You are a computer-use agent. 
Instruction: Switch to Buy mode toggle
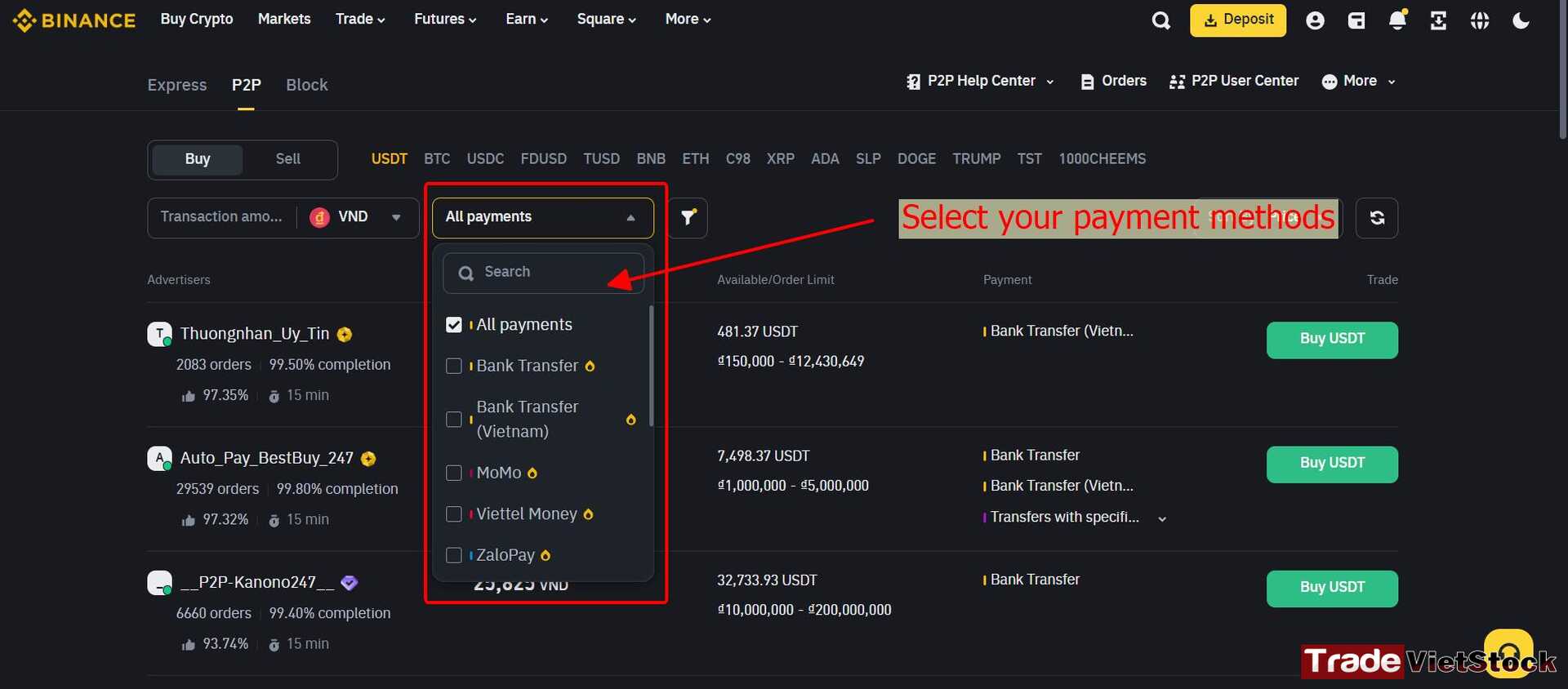pos(198,159)
